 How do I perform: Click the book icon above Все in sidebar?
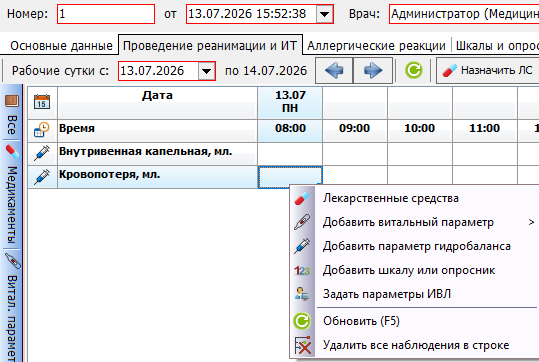pyautogui.click(x=12, y=101)
